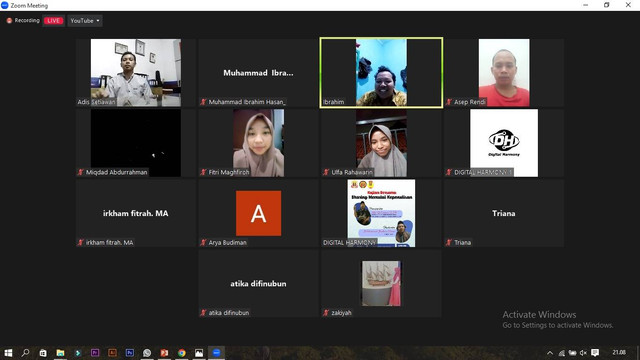Click the 'Fitri Maghfiroh' name label
This screenshot has width=640, height=360.
(x=229, y=172)
